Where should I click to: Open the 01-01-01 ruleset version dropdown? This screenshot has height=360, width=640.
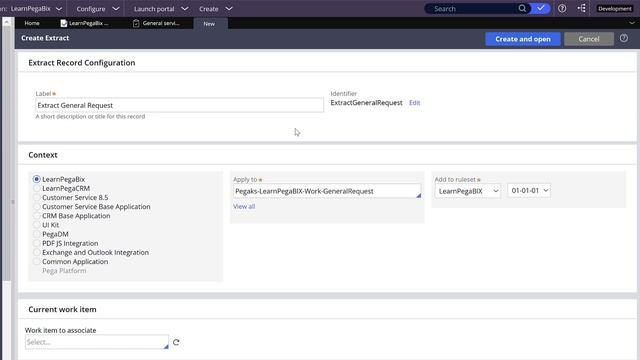[x=529, y=191]
